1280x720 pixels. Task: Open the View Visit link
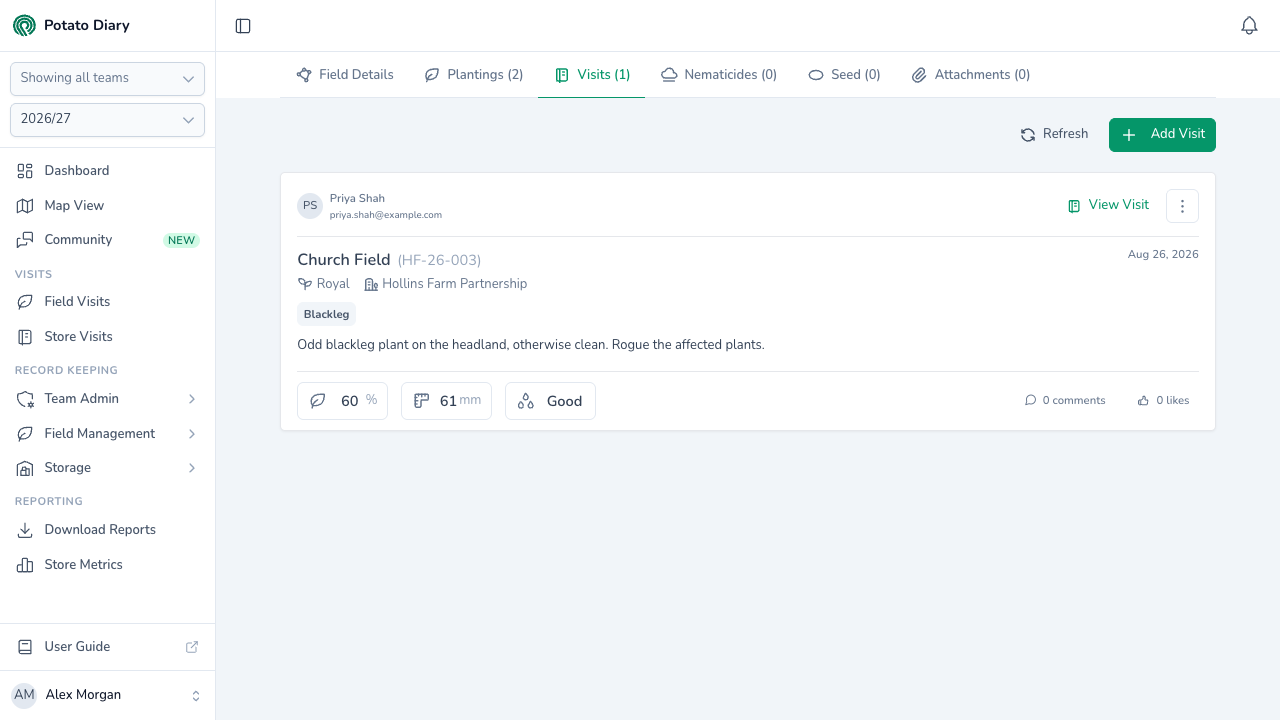pyautogui.click(x=1108, y=205)
